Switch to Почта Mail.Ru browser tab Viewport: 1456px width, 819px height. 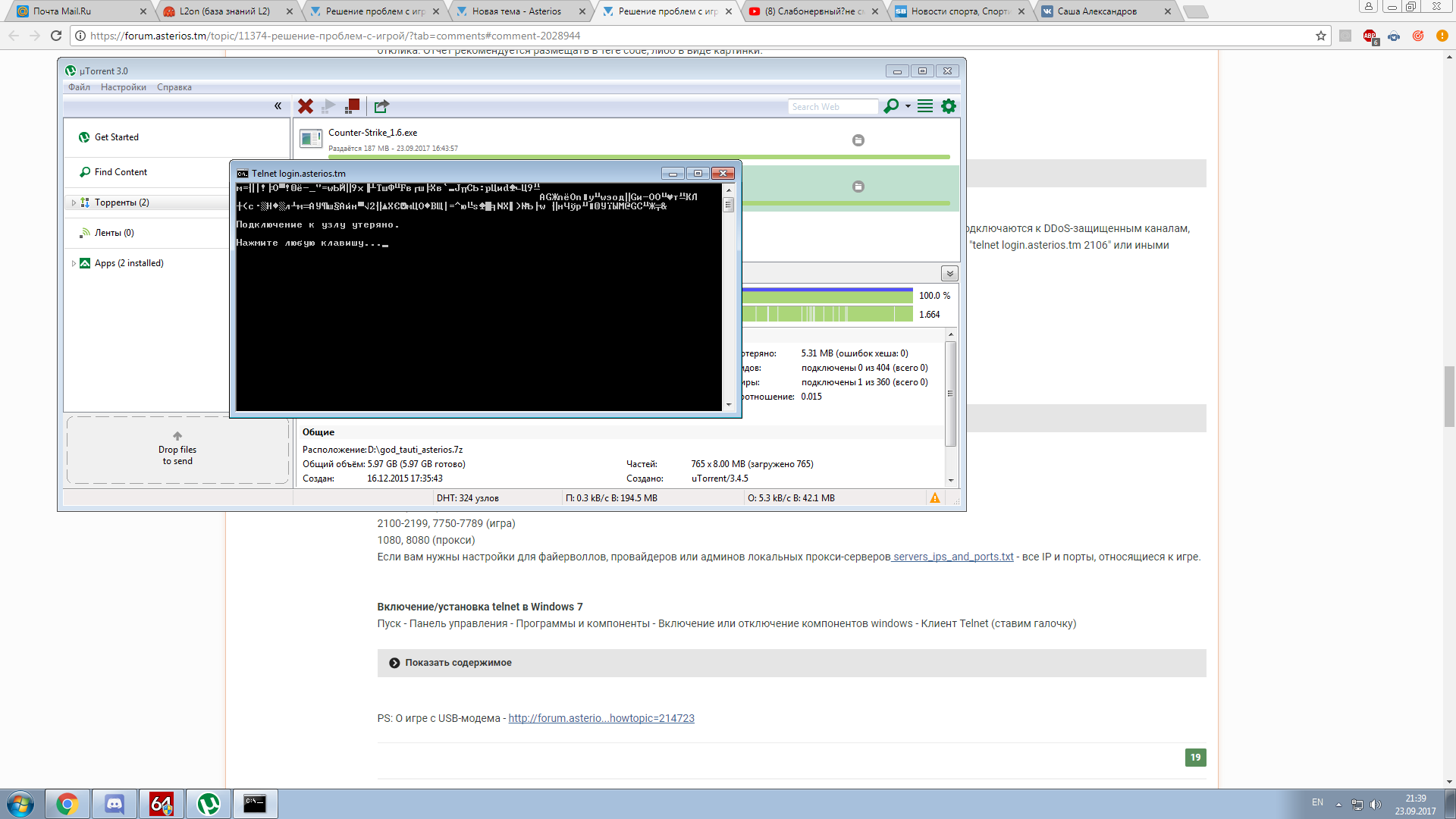point(80,11)
